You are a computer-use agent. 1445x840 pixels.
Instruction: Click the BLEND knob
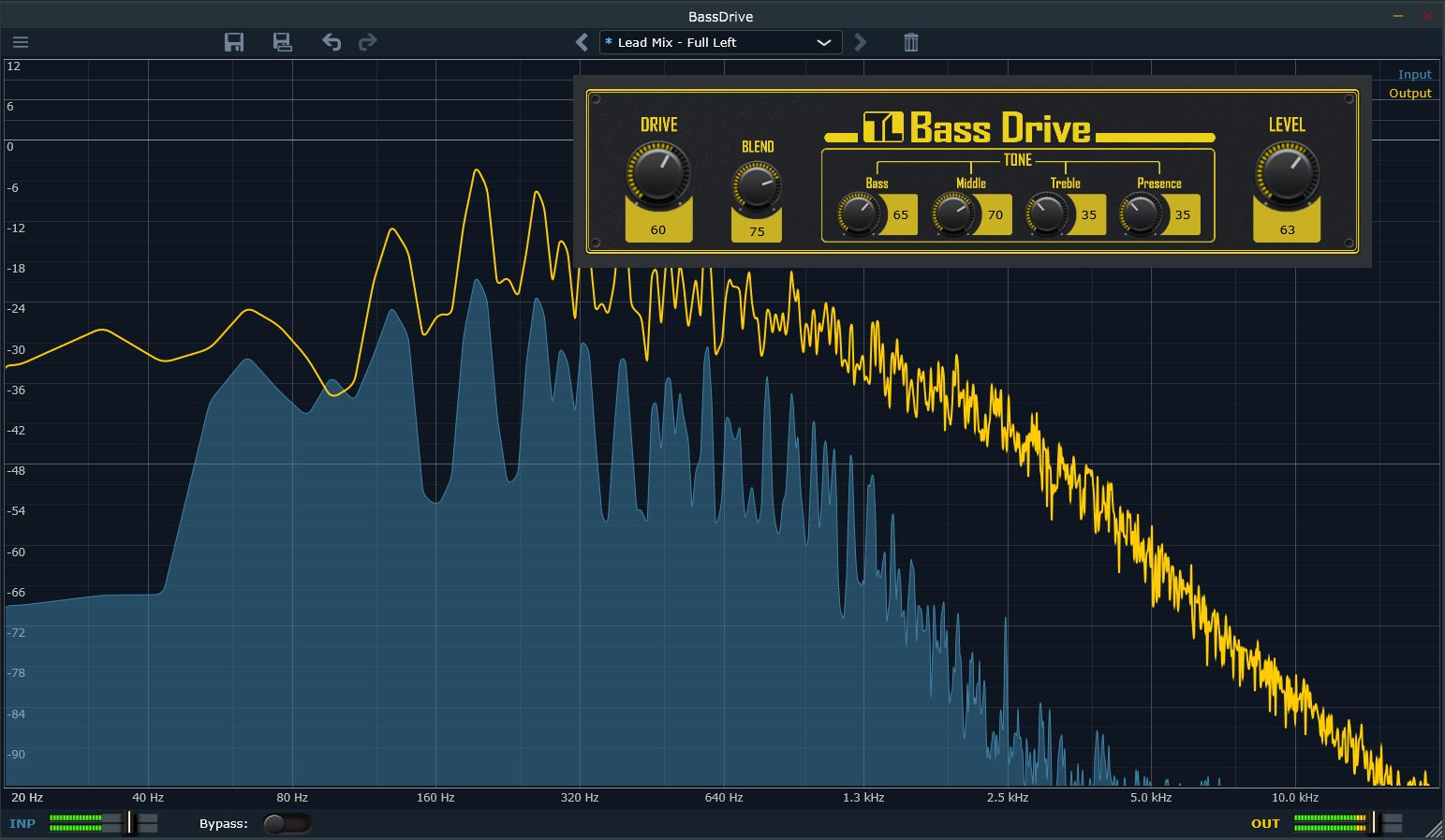(x=757, y=186)
